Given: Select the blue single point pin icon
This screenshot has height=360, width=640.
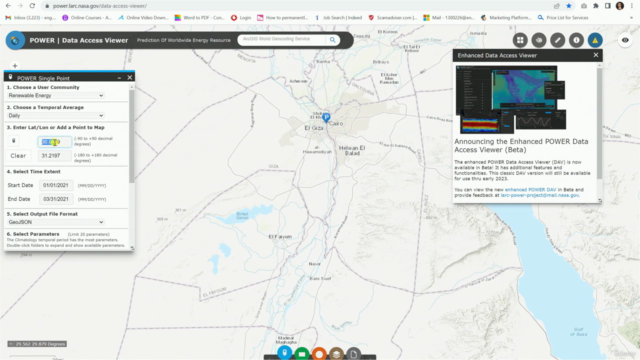Looking at the screenshot, I should tap(284, 353).
